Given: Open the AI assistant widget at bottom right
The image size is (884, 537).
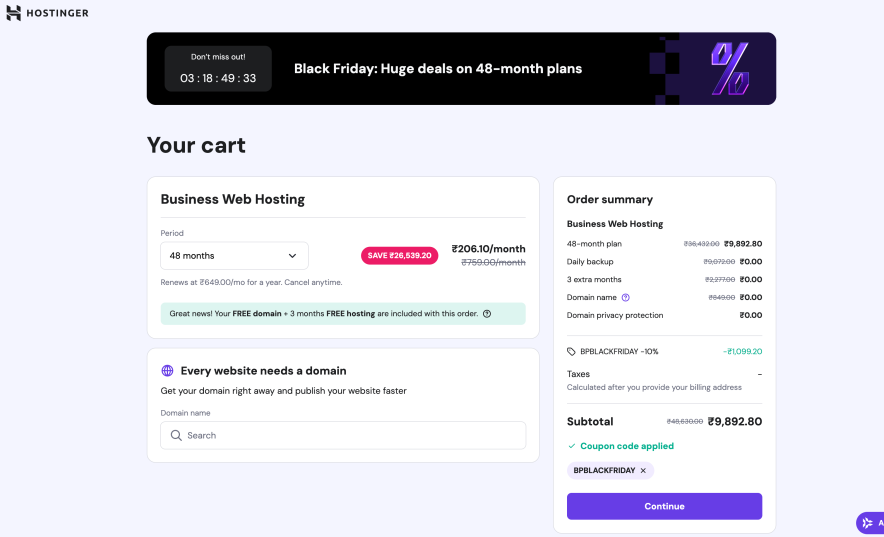Looking at the screenshot, I should point(868,523).
